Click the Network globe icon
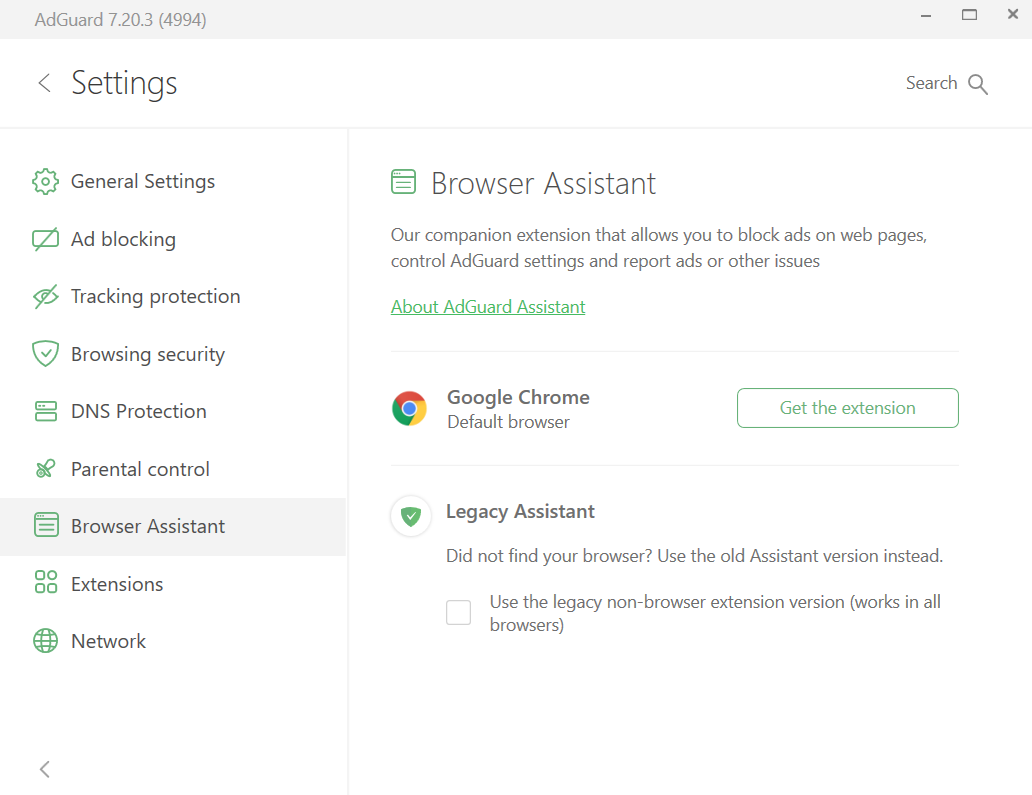 tap(45, 640)
